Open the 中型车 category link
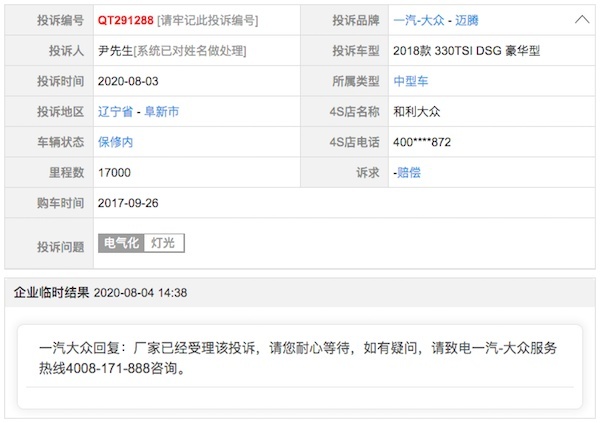Screen dimensions: 600x423 (x=411, y=81)
